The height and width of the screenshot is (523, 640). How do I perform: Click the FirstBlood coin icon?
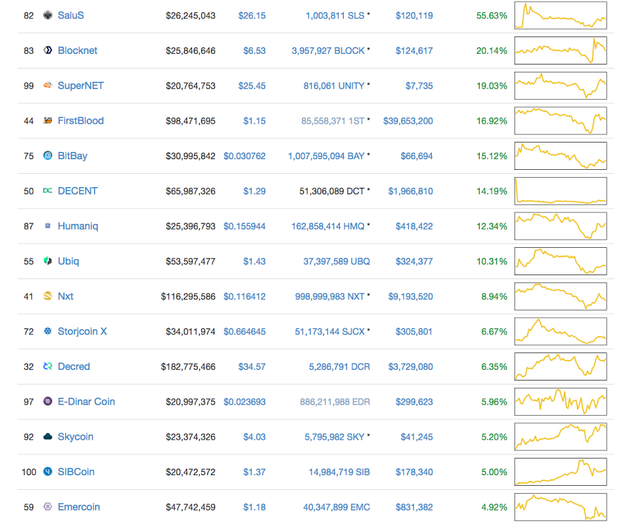[x=48, y=121]
